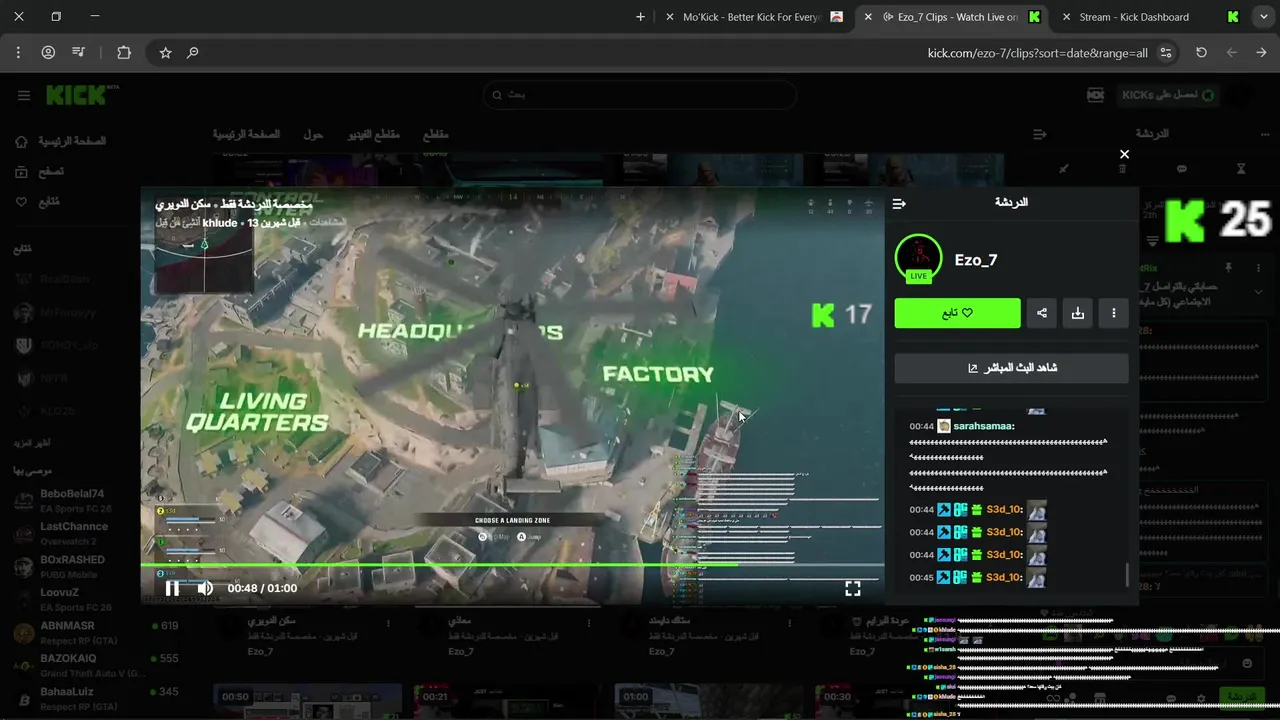
Task: Open the browser extensions puzzle icon
Action: 124,53
